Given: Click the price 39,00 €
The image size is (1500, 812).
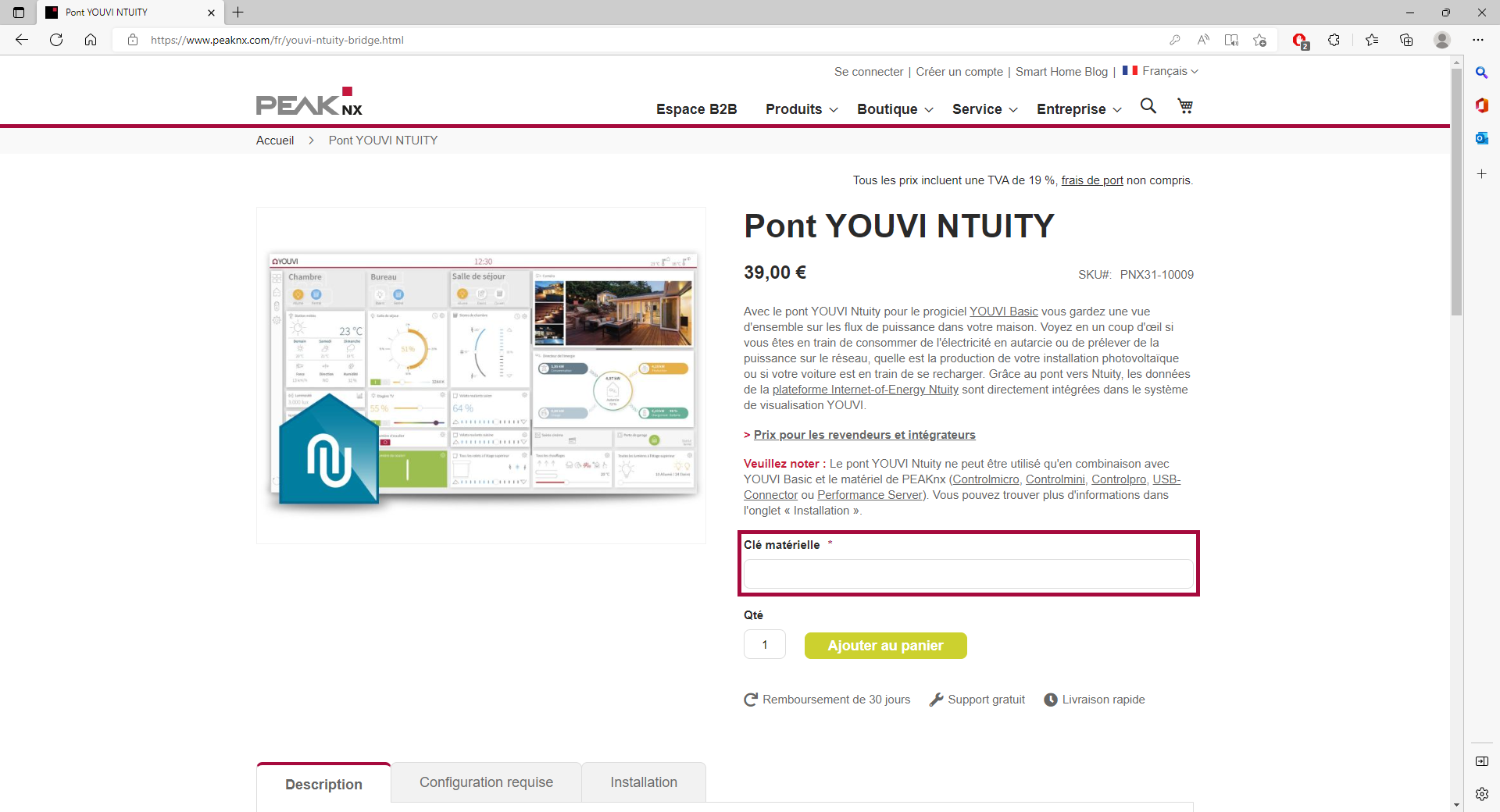Looking at the screenshot, I should [775, 272].
